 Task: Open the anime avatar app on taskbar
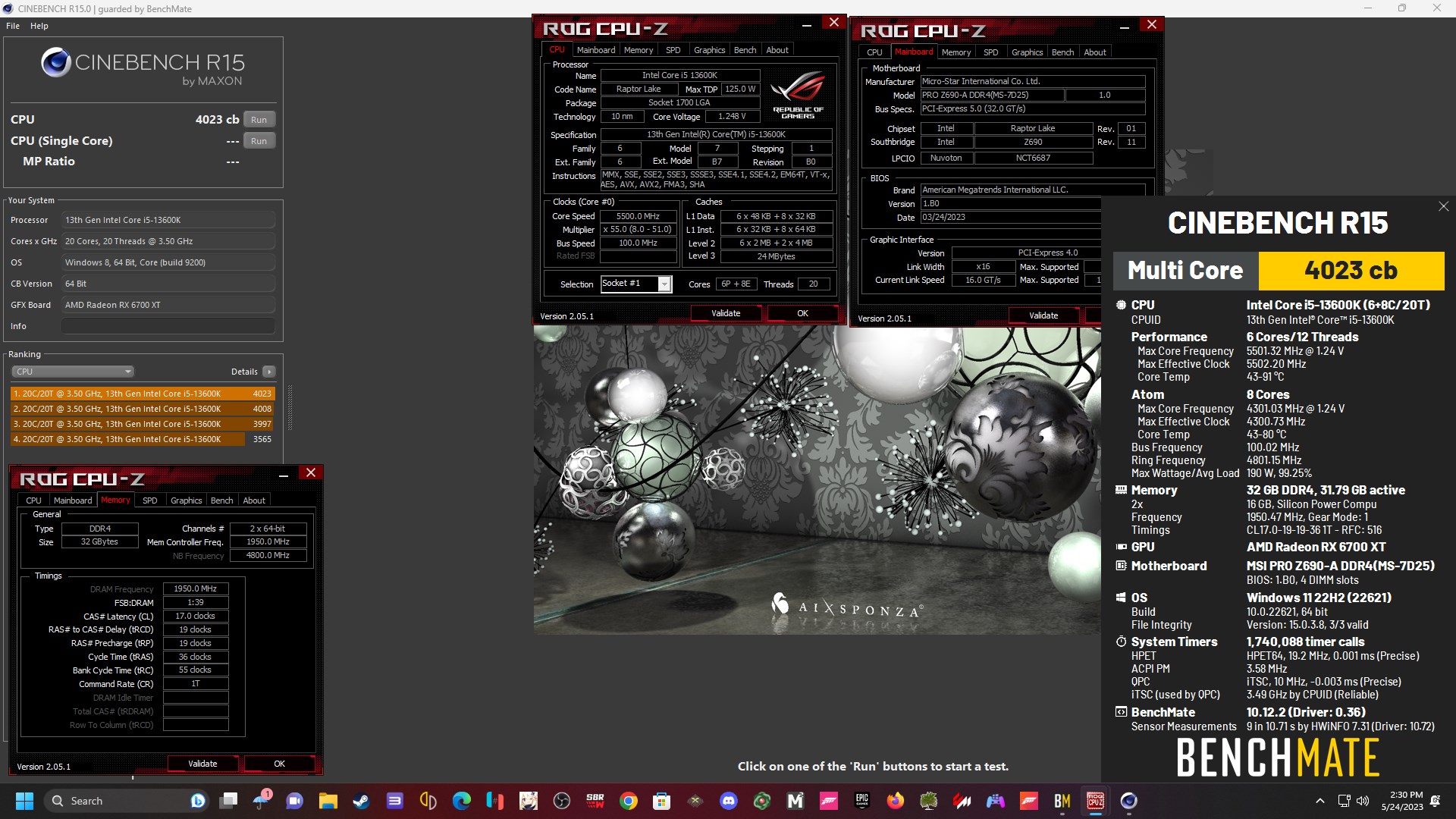(x=528, y=801)
